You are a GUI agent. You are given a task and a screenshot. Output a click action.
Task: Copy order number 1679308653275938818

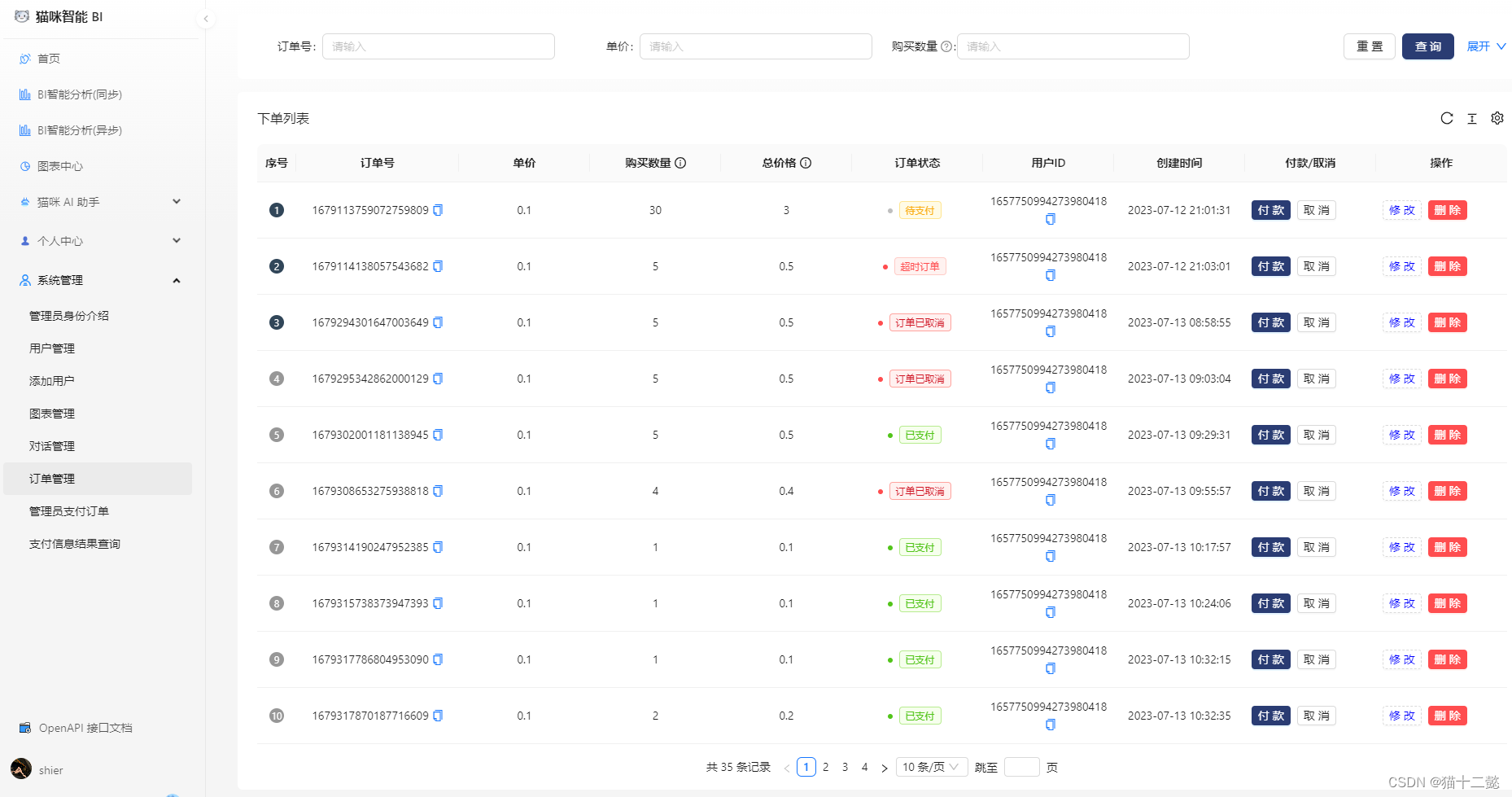pyautogui.click(x=438, y=491)
